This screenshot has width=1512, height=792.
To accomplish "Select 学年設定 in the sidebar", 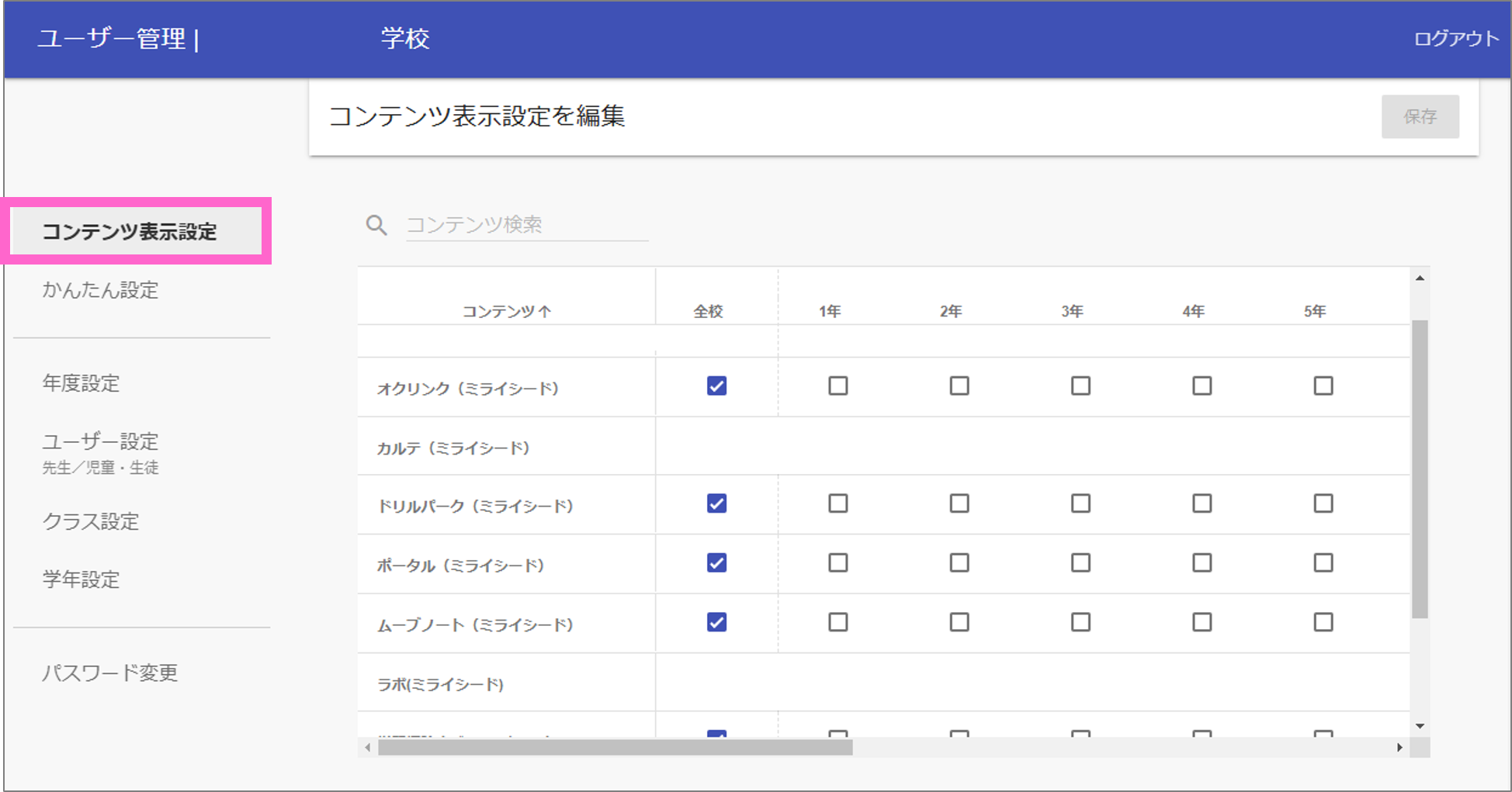I will coord(81,579).
